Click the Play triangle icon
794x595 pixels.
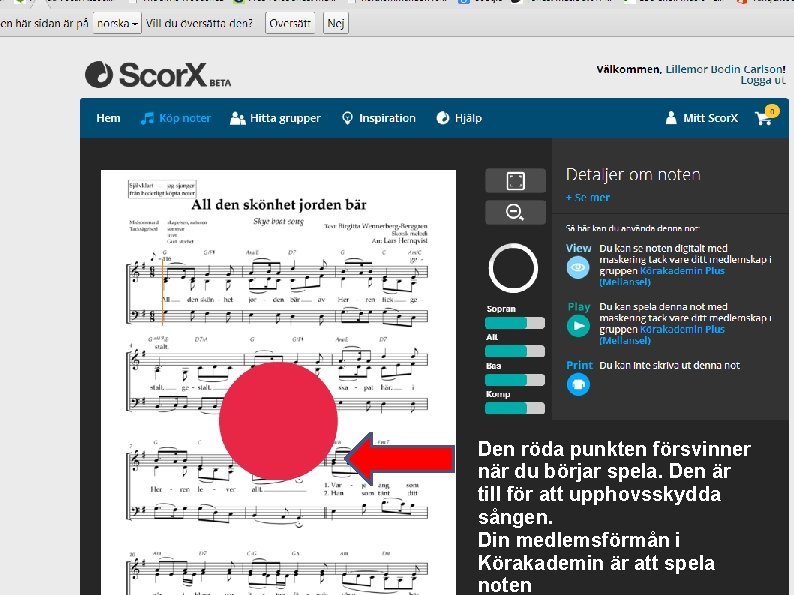point(578,326)
